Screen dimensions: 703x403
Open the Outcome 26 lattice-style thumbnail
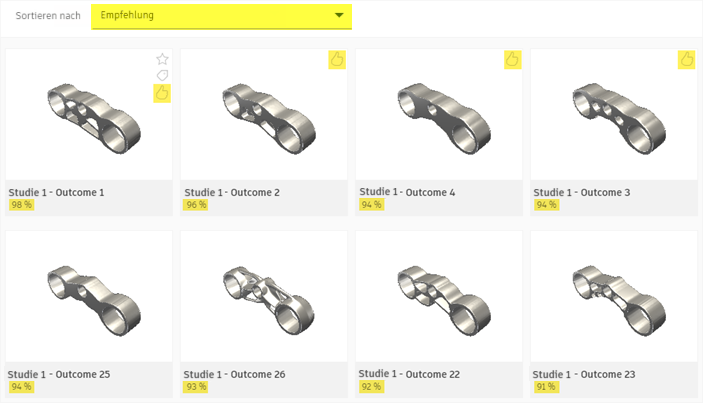(x=263, y=296)
